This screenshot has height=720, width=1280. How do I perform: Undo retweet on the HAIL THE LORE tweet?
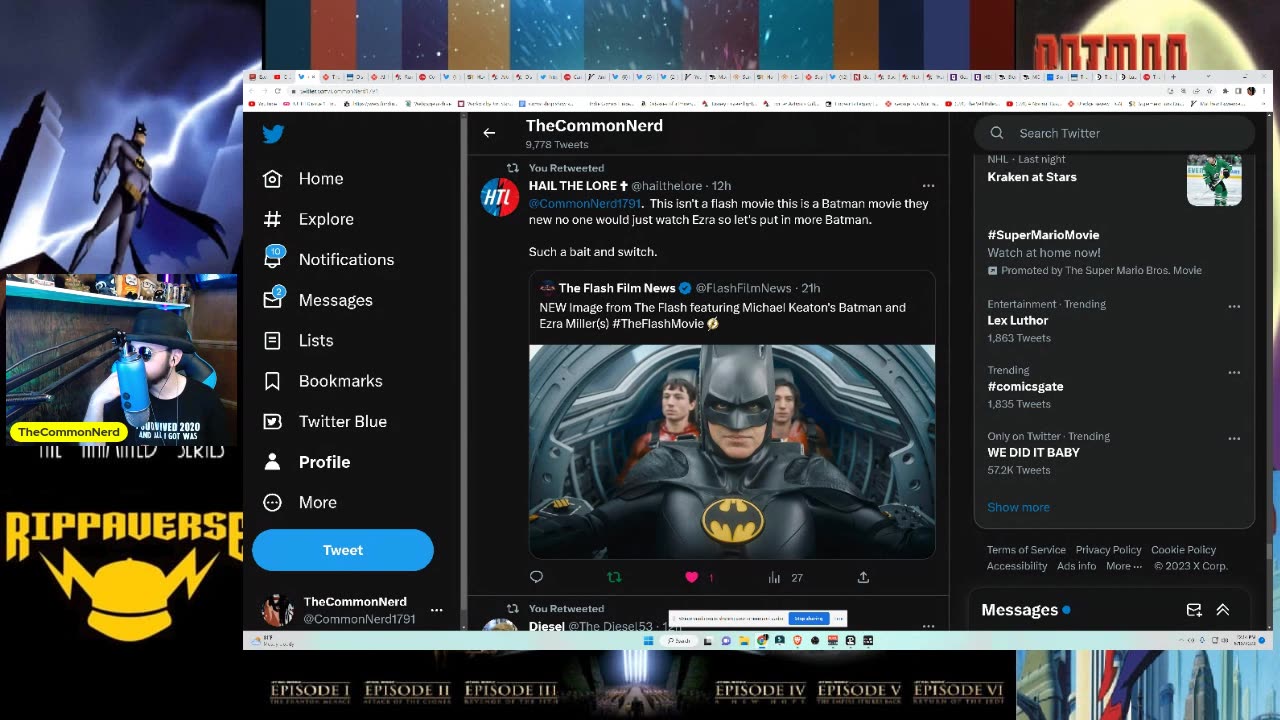coord(614,577)
